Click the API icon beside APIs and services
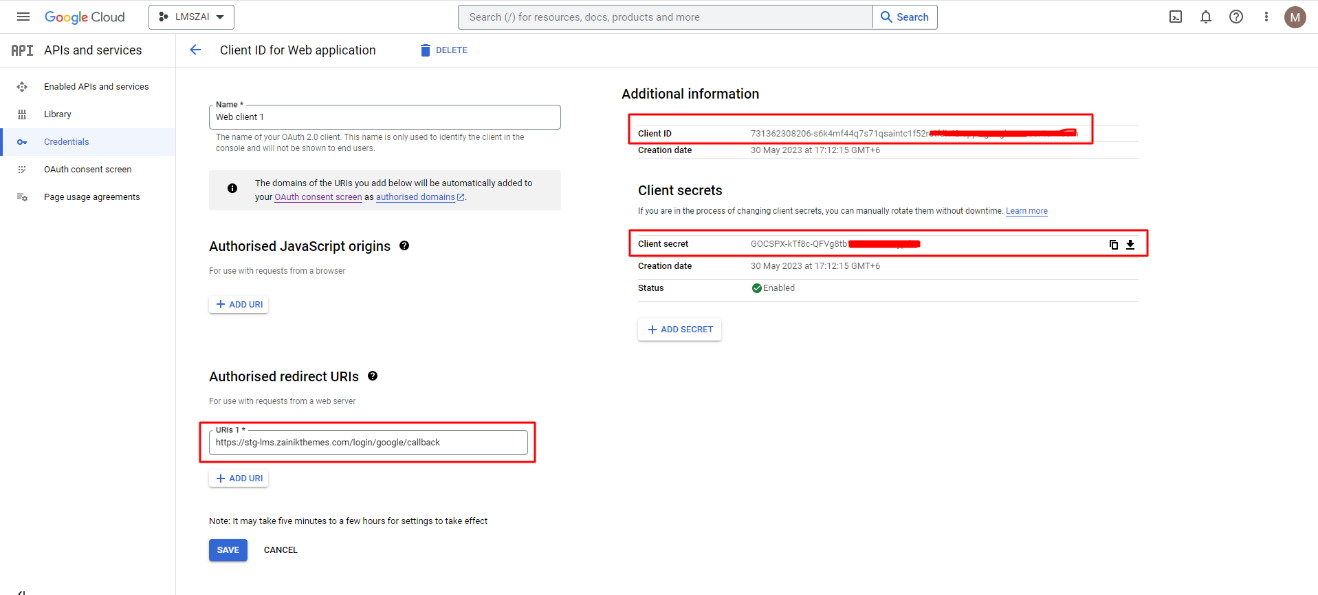The image size is (1318, 595). click(x=21, y=50)
